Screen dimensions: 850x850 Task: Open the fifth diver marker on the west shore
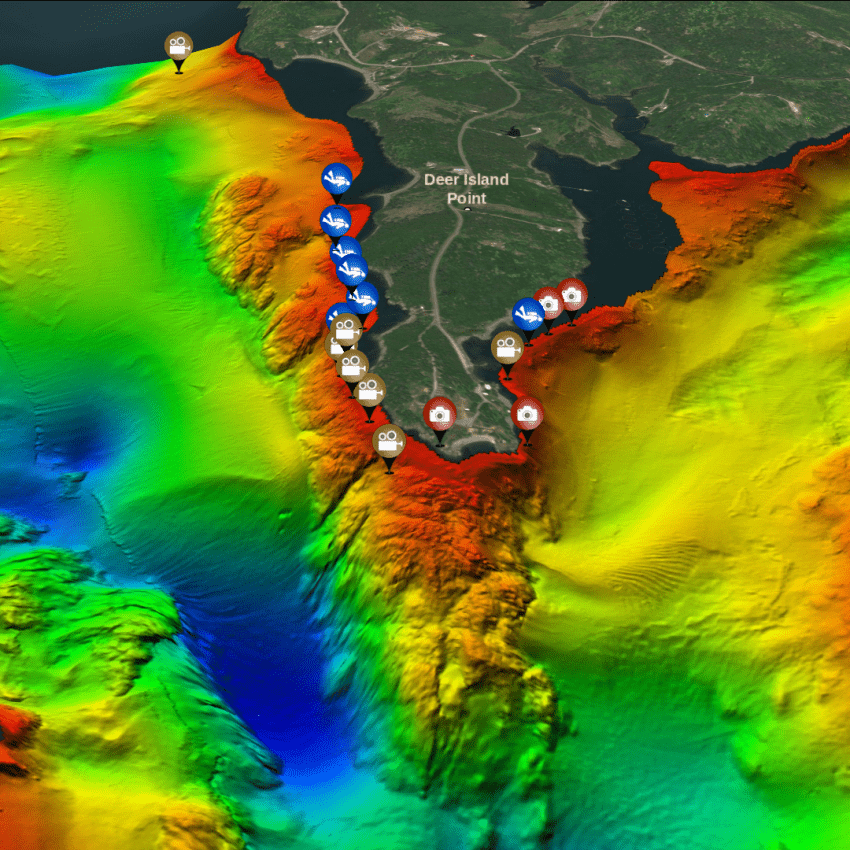(365, 297)
